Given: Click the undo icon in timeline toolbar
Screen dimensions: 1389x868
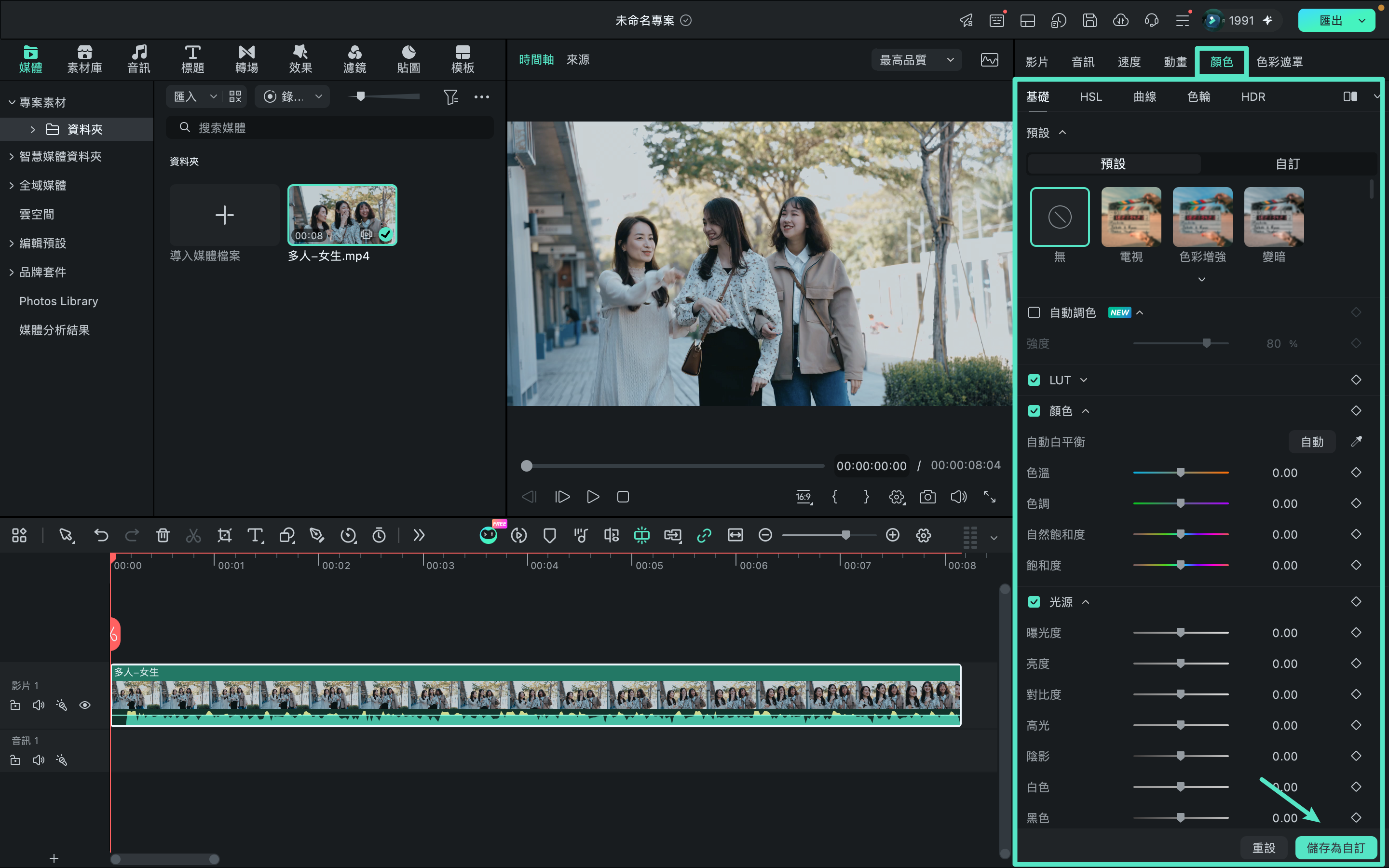Looking at the screenshot, I should click(101, 535).
